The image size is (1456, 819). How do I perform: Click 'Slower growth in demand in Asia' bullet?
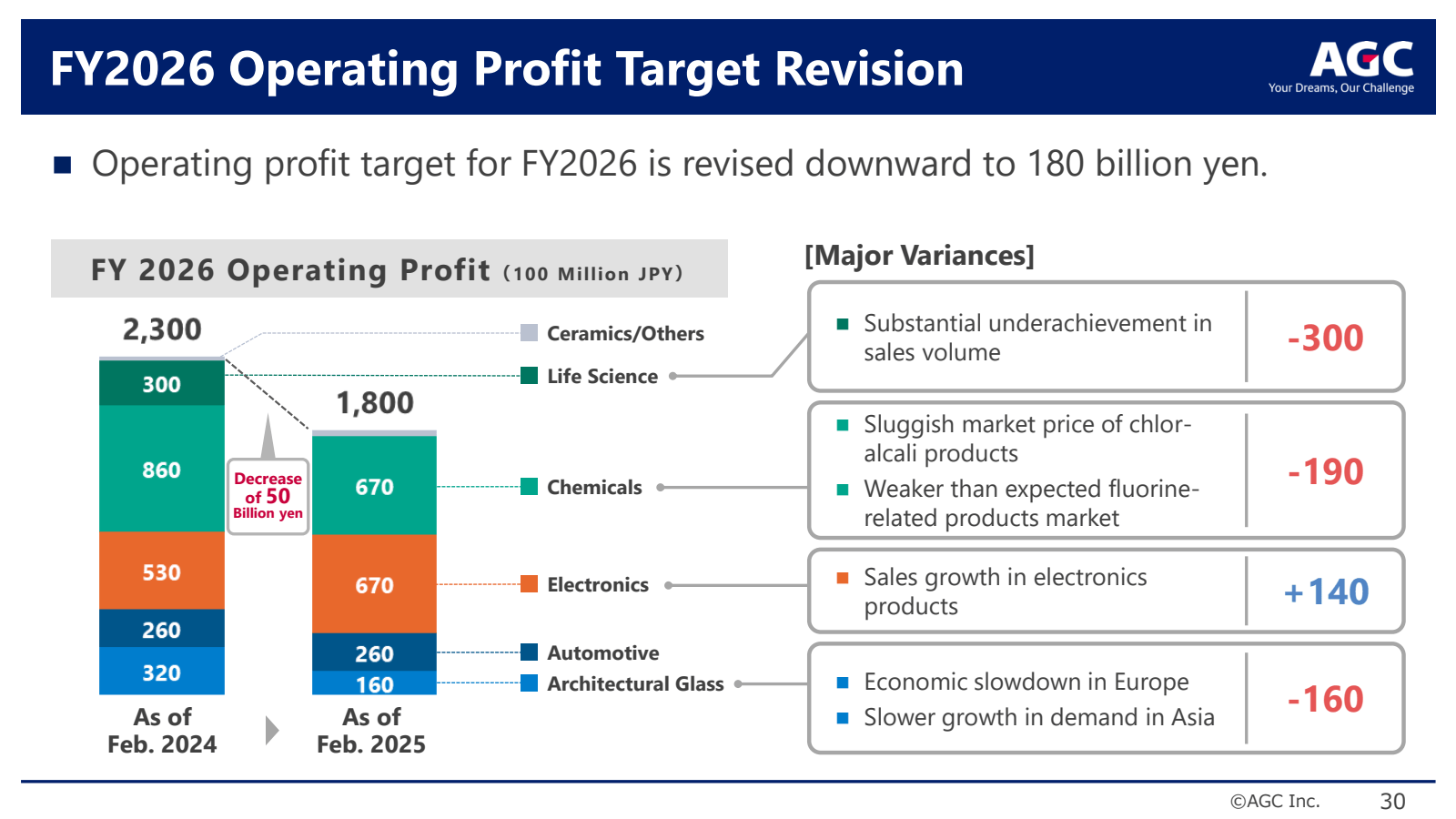[x=1038, y=717]
